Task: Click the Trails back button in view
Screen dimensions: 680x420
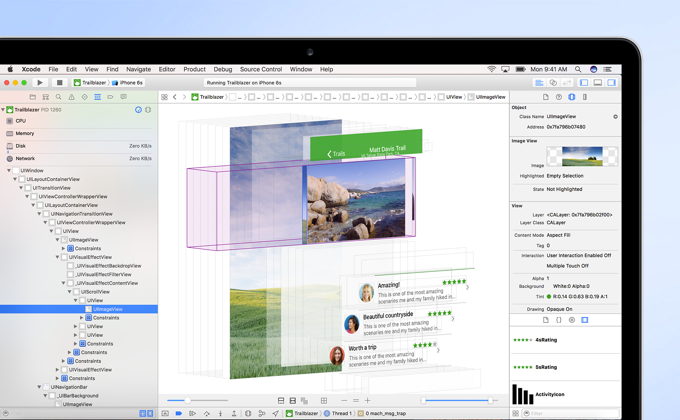Action: click(x=336, y=154)
